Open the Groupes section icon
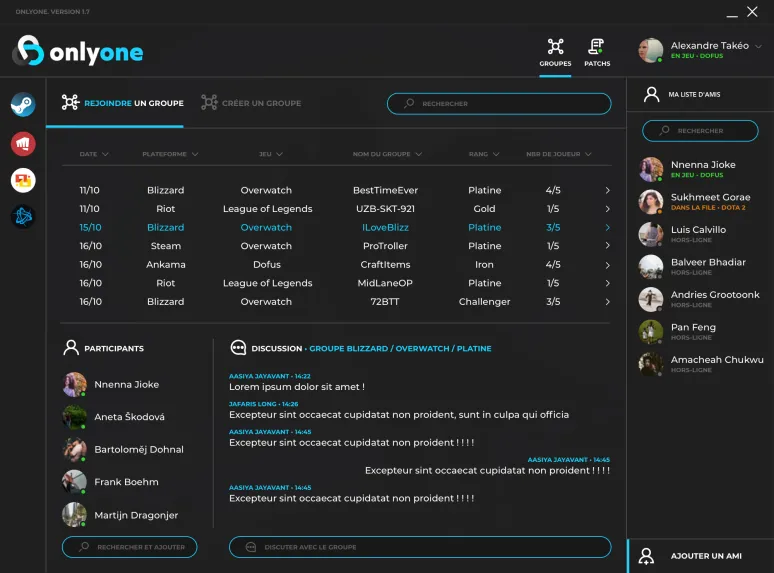The width and height of the screenshot is (774, 573). [x=555, y=52]
